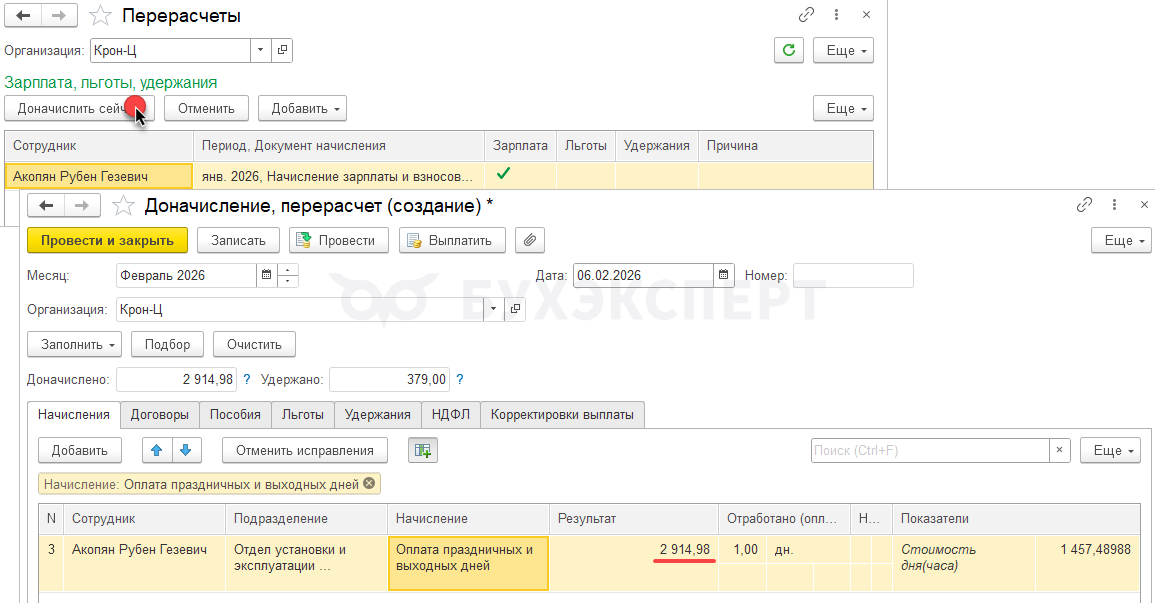Open Еще menu of the Зарплата, льготы, удержания section
1155x603 pixels.
coord(843,108)
